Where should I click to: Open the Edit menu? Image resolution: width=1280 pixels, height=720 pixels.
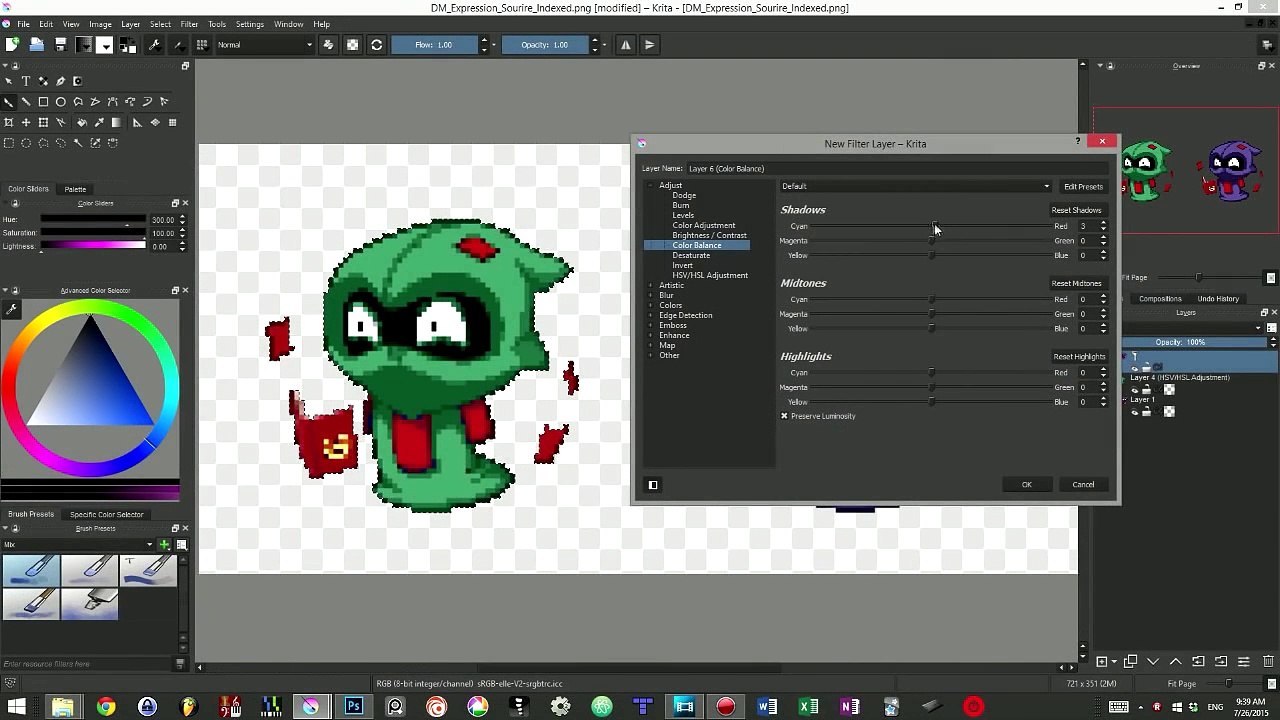46,24
